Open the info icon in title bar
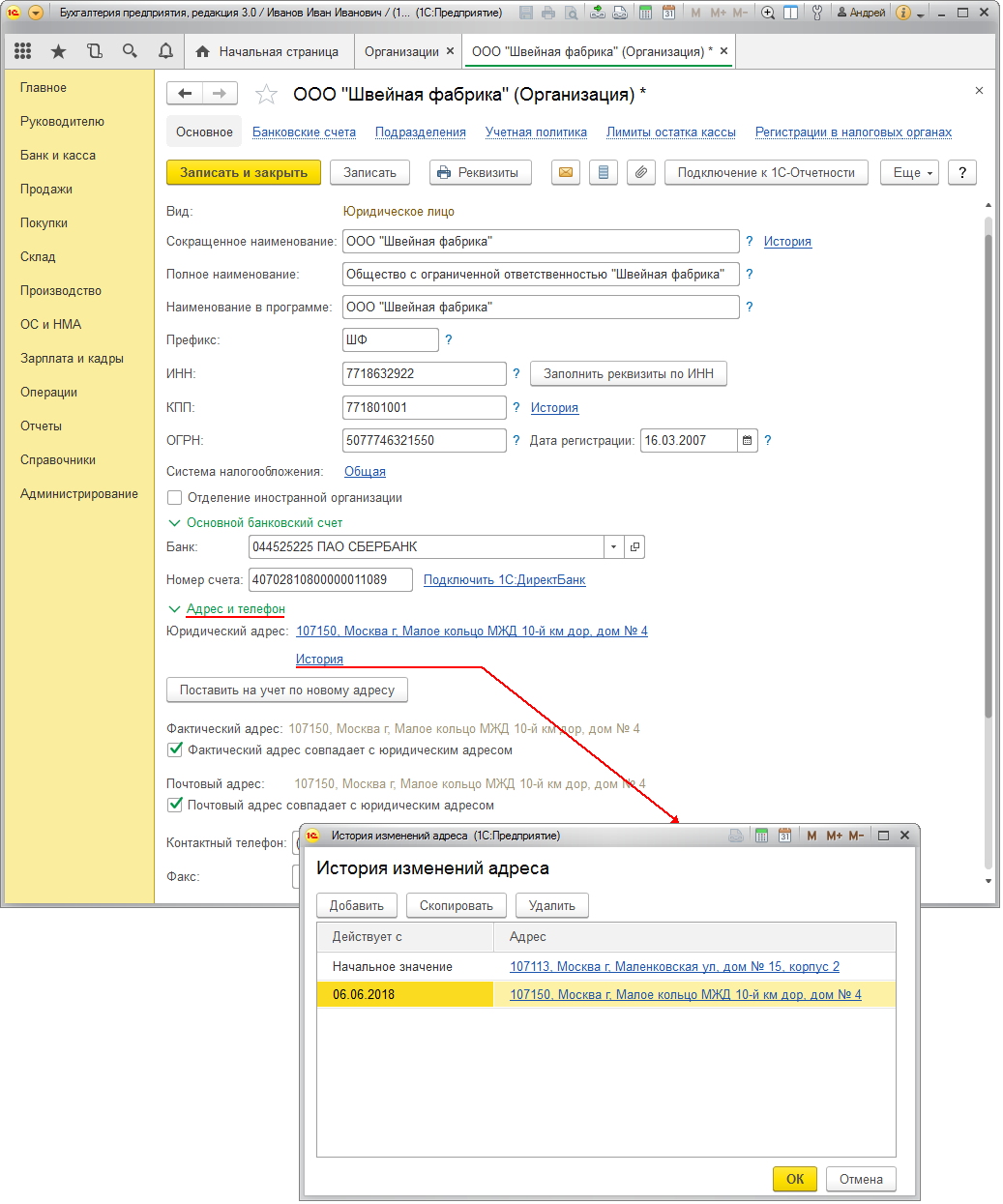The image size is (1003, 1204). click(x=903, y=13)
